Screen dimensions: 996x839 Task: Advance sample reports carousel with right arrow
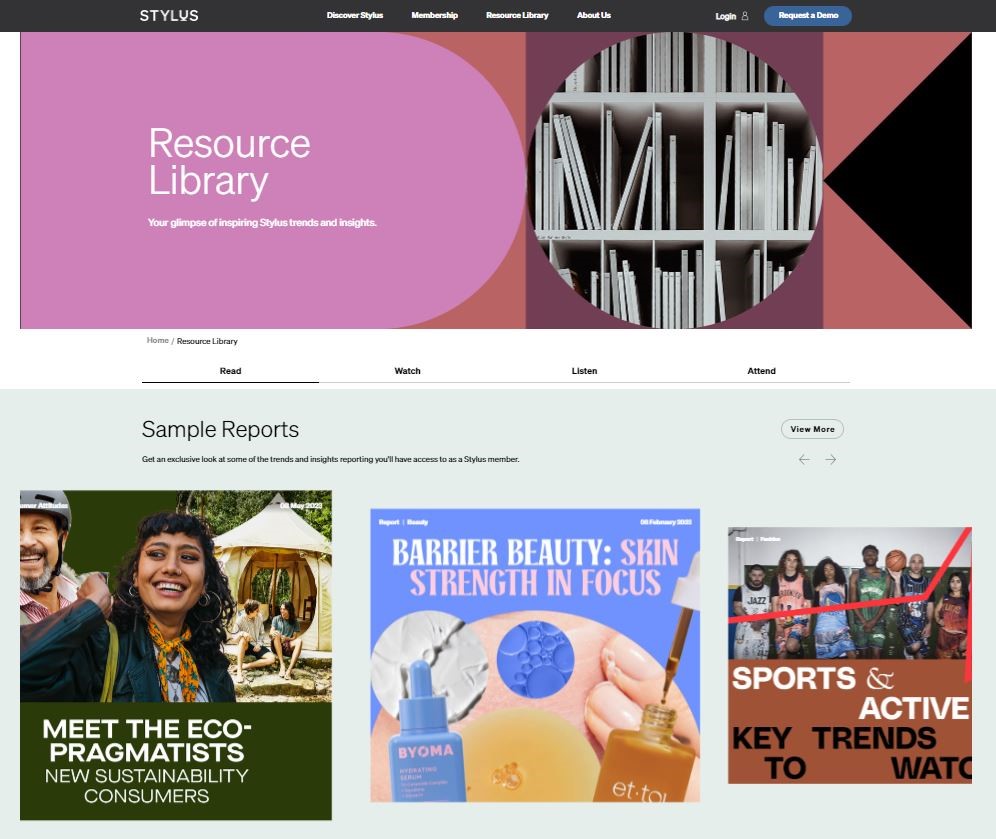point(830,459)
